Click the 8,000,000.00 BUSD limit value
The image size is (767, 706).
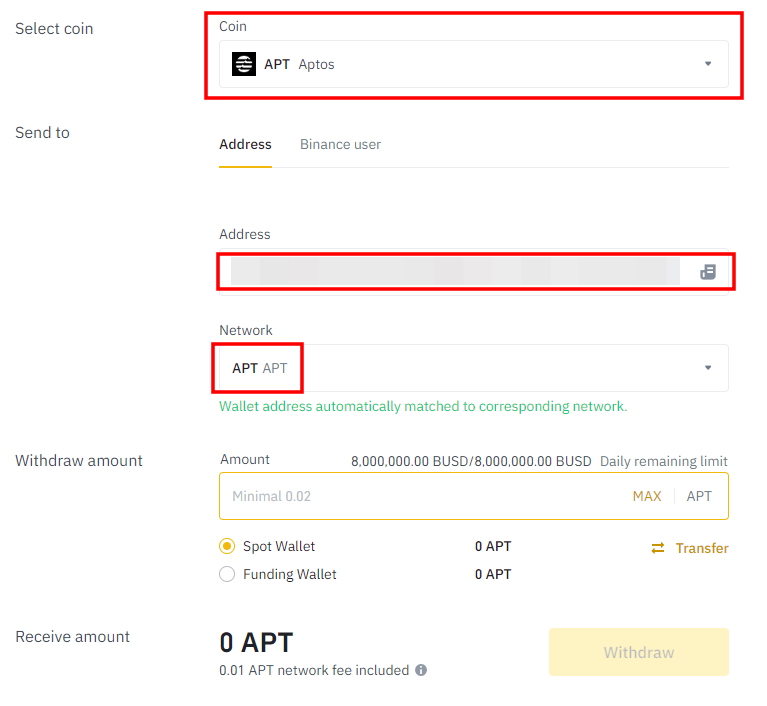pyautogui.click(x=471, y=461)
